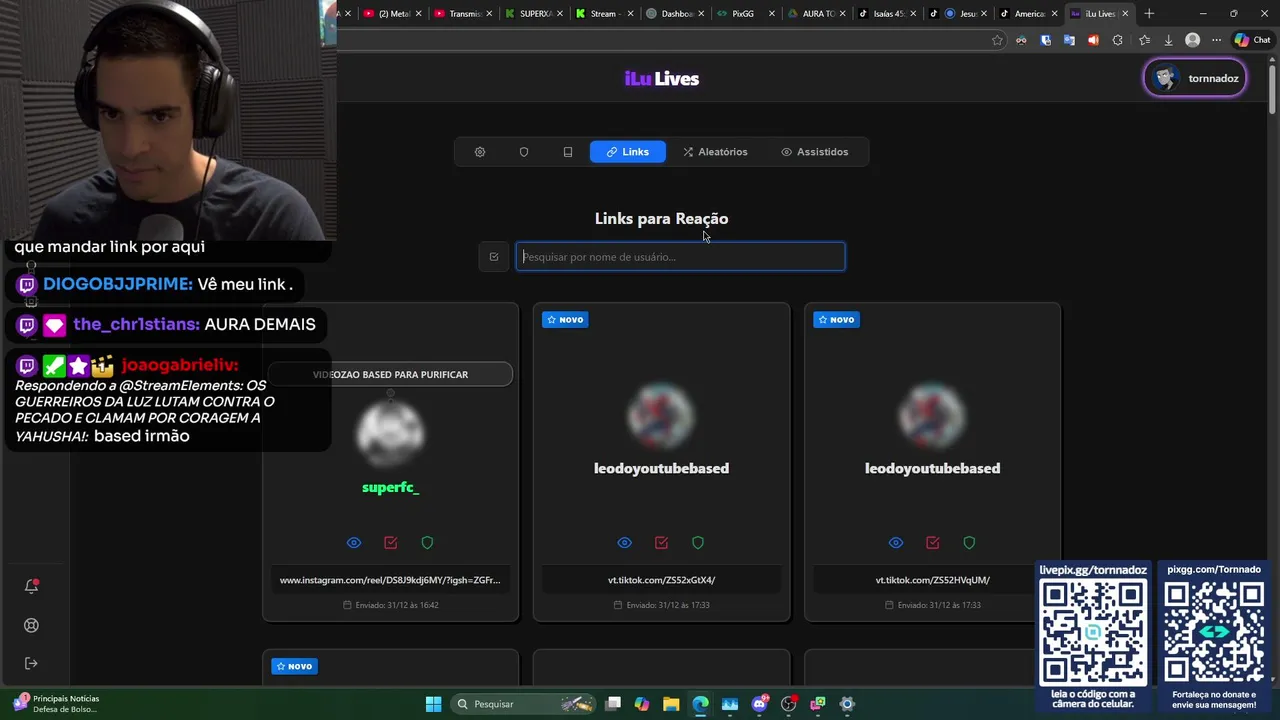The height and width of the screenshot is (720, 1280).
Task: Open the browser more-options menu
Action: [1216, 40]
